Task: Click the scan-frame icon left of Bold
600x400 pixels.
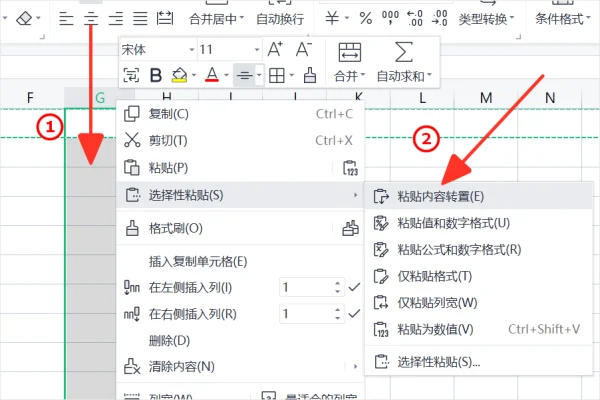Action: pyautogui.click(x=131, y=75)
